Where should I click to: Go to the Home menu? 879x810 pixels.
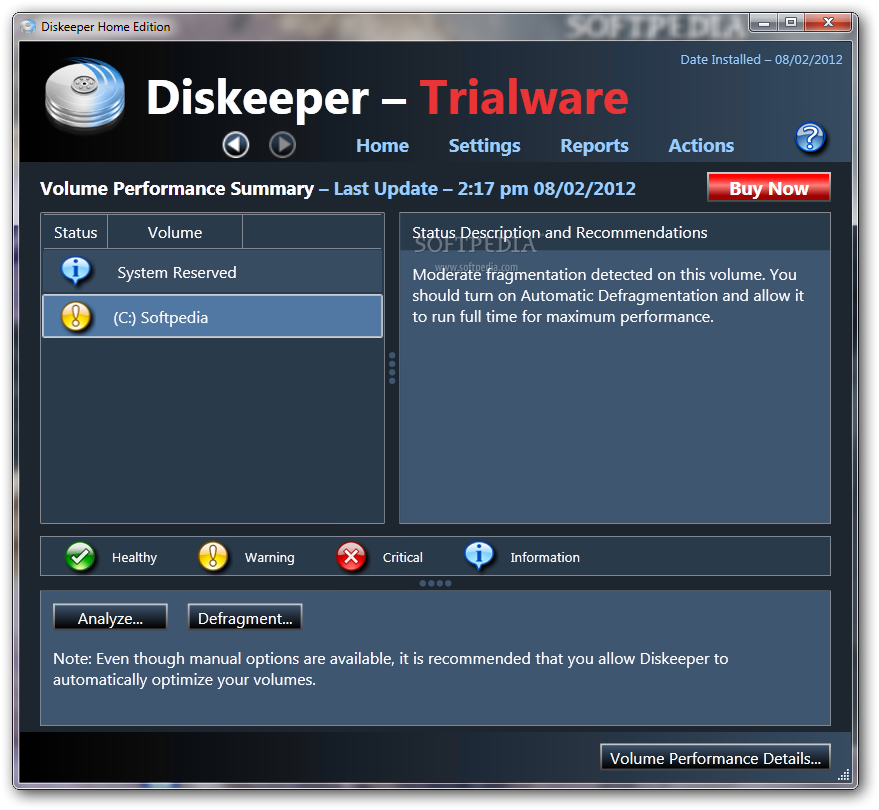click(x=382, y=146)
